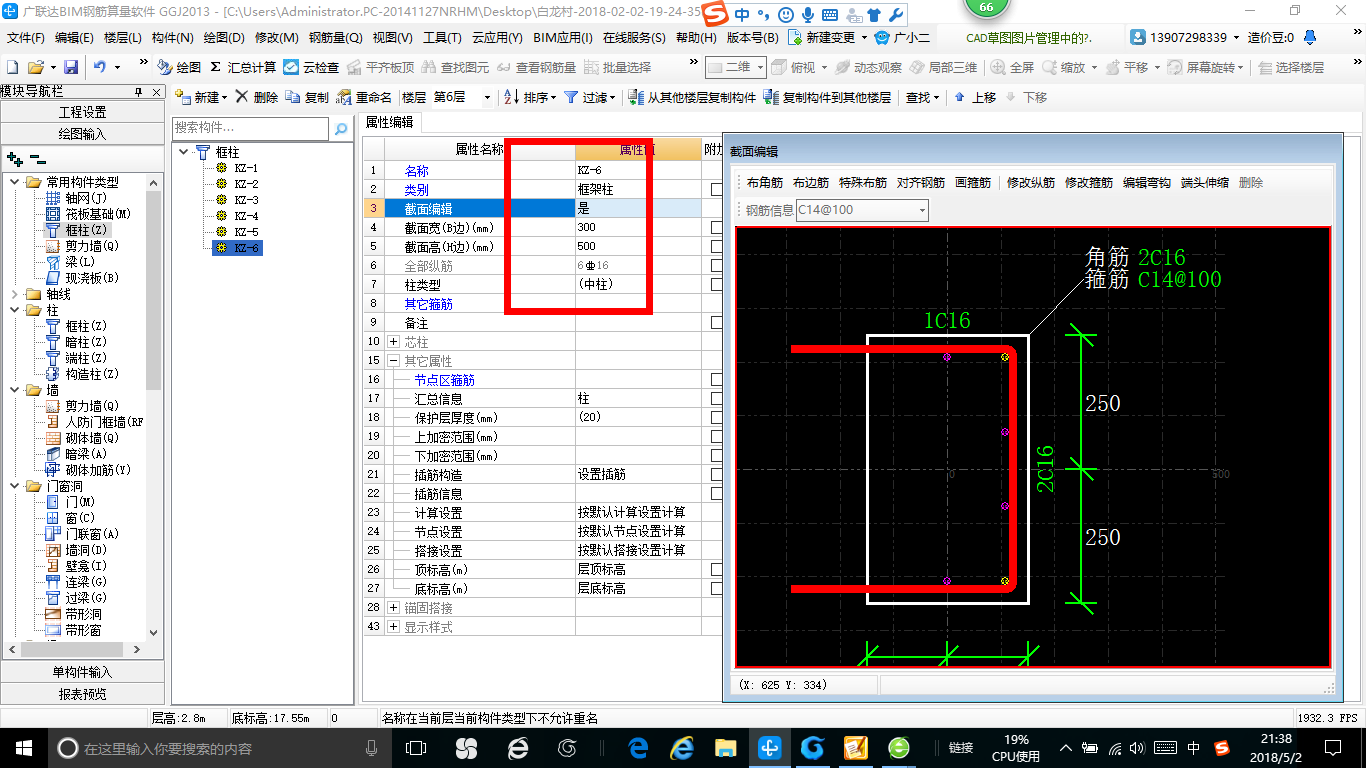Undo the last action with the undo arrow

point(100,67)
